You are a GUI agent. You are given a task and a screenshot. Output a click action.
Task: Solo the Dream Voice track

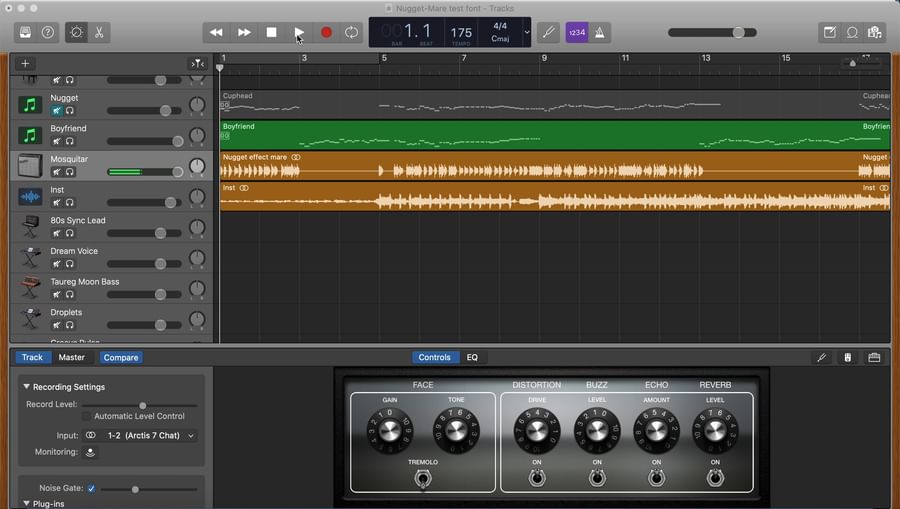tap(69, 264)
